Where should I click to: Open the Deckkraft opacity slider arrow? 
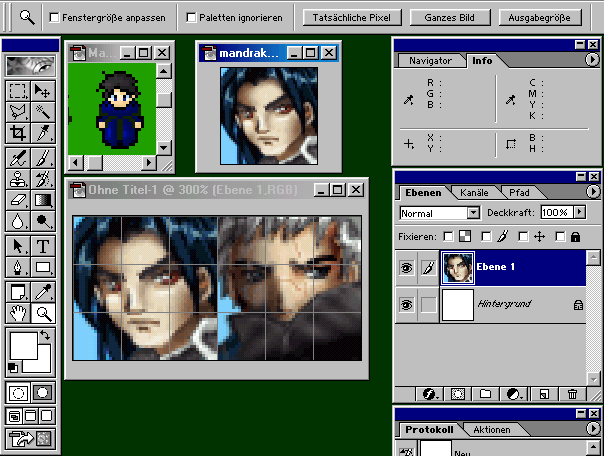coord(579,212)
